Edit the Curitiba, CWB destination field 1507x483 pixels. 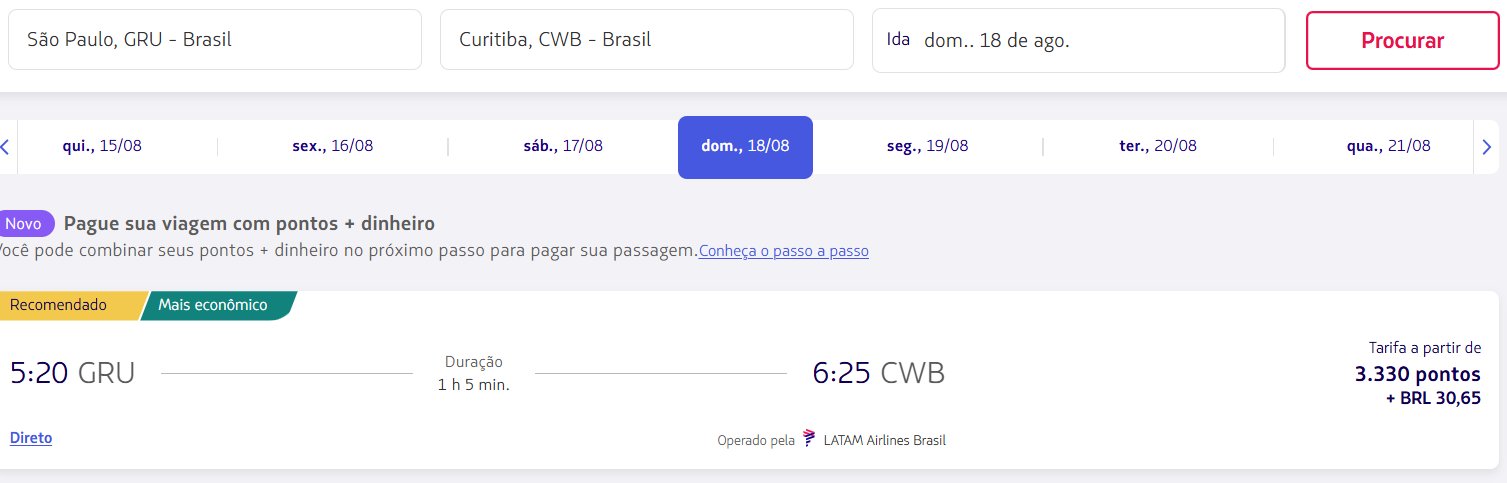coord(647,40)
